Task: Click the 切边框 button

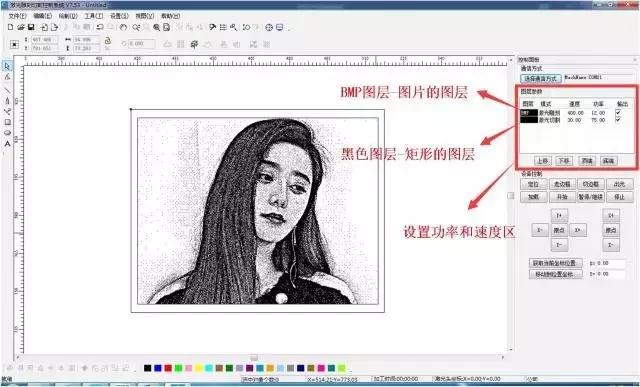Action: [x=591, y=184]
